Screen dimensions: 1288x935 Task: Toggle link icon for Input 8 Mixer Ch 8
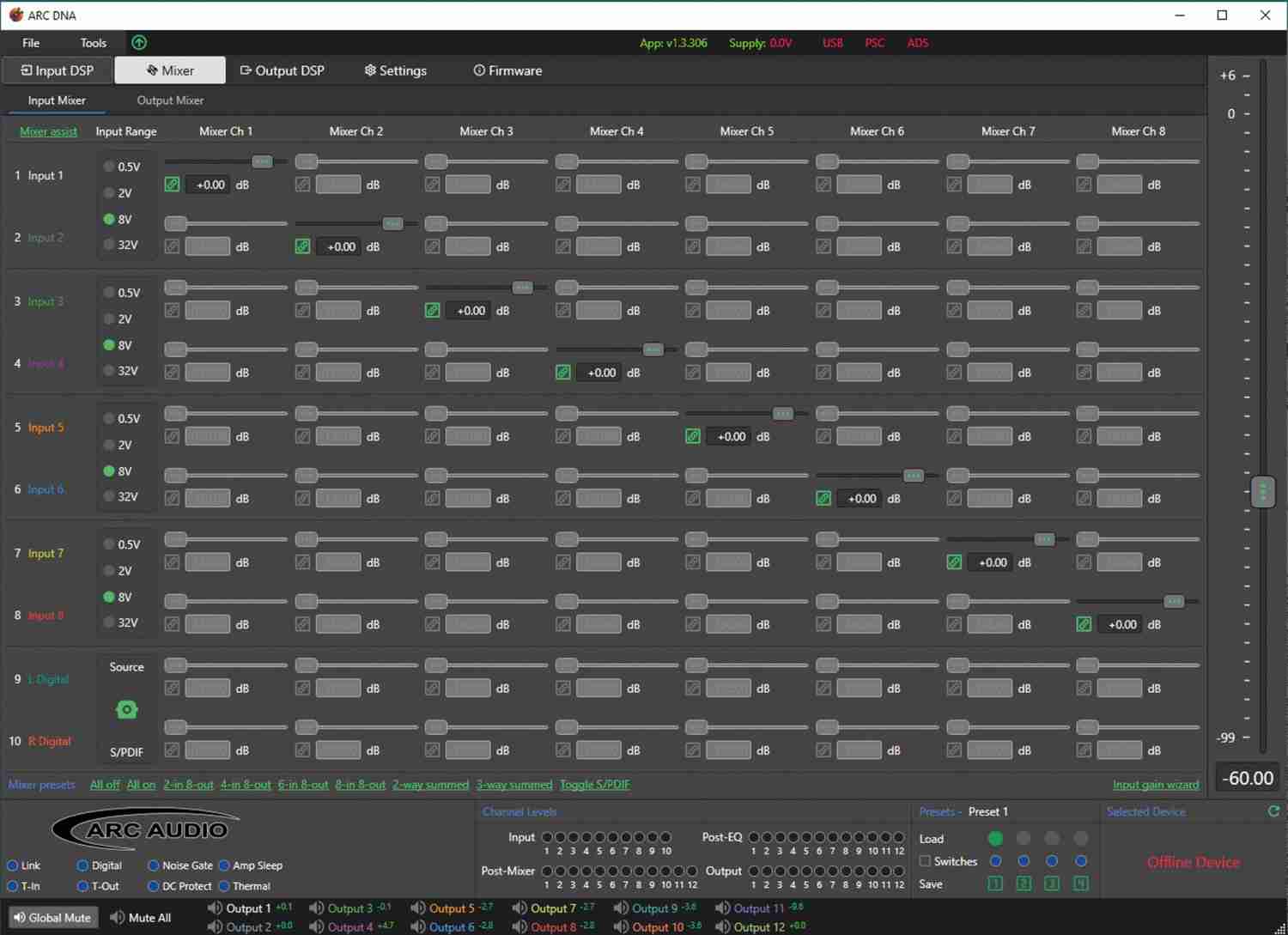[1084, 624]
